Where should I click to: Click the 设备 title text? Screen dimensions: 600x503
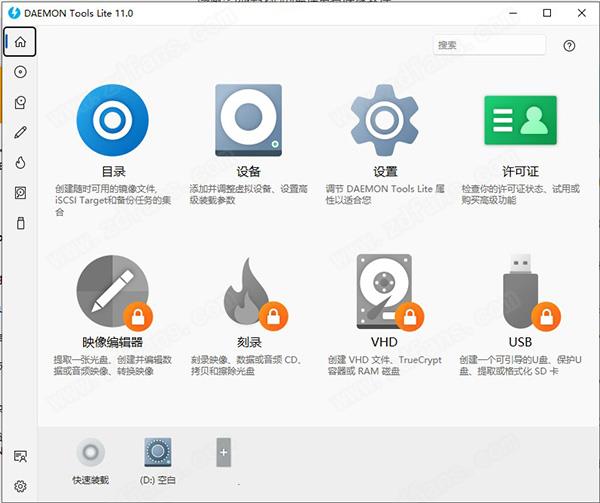pos(248,171)
